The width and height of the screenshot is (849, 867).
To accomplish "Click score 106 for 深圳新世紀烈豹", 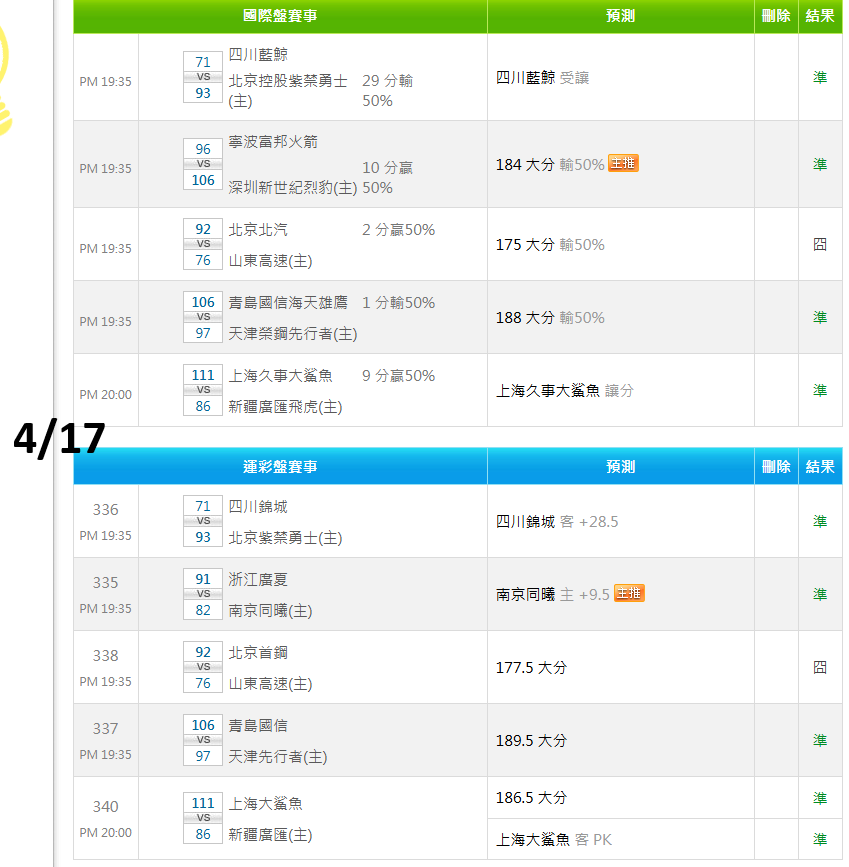I will 203,180.
